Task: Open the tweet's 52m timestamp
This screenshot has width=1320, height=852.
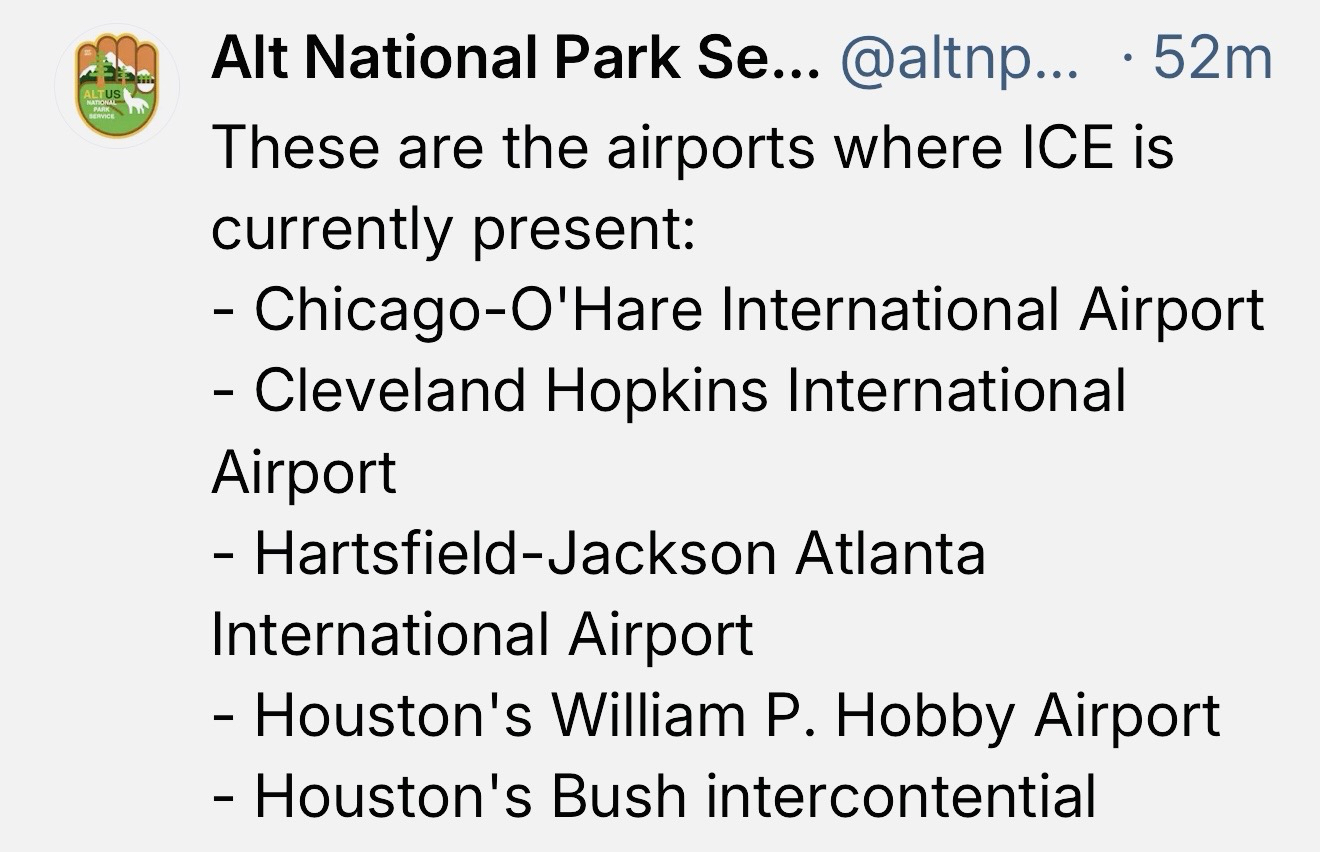Action: (x=1212, y=60)
